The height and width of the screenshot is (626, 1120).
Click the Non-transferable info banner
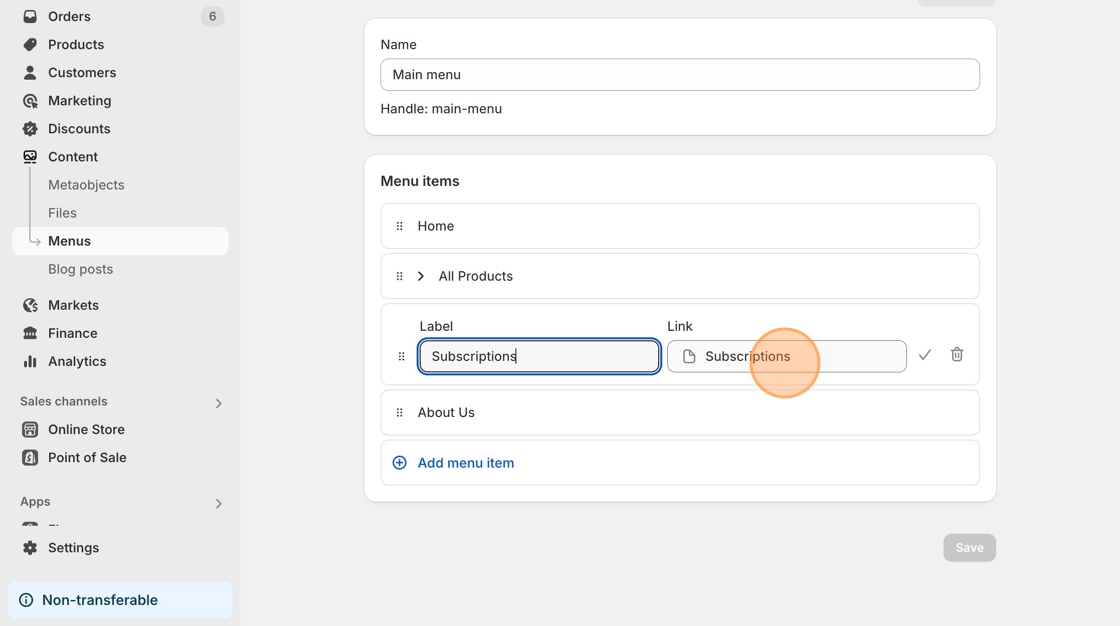(120, 600)
